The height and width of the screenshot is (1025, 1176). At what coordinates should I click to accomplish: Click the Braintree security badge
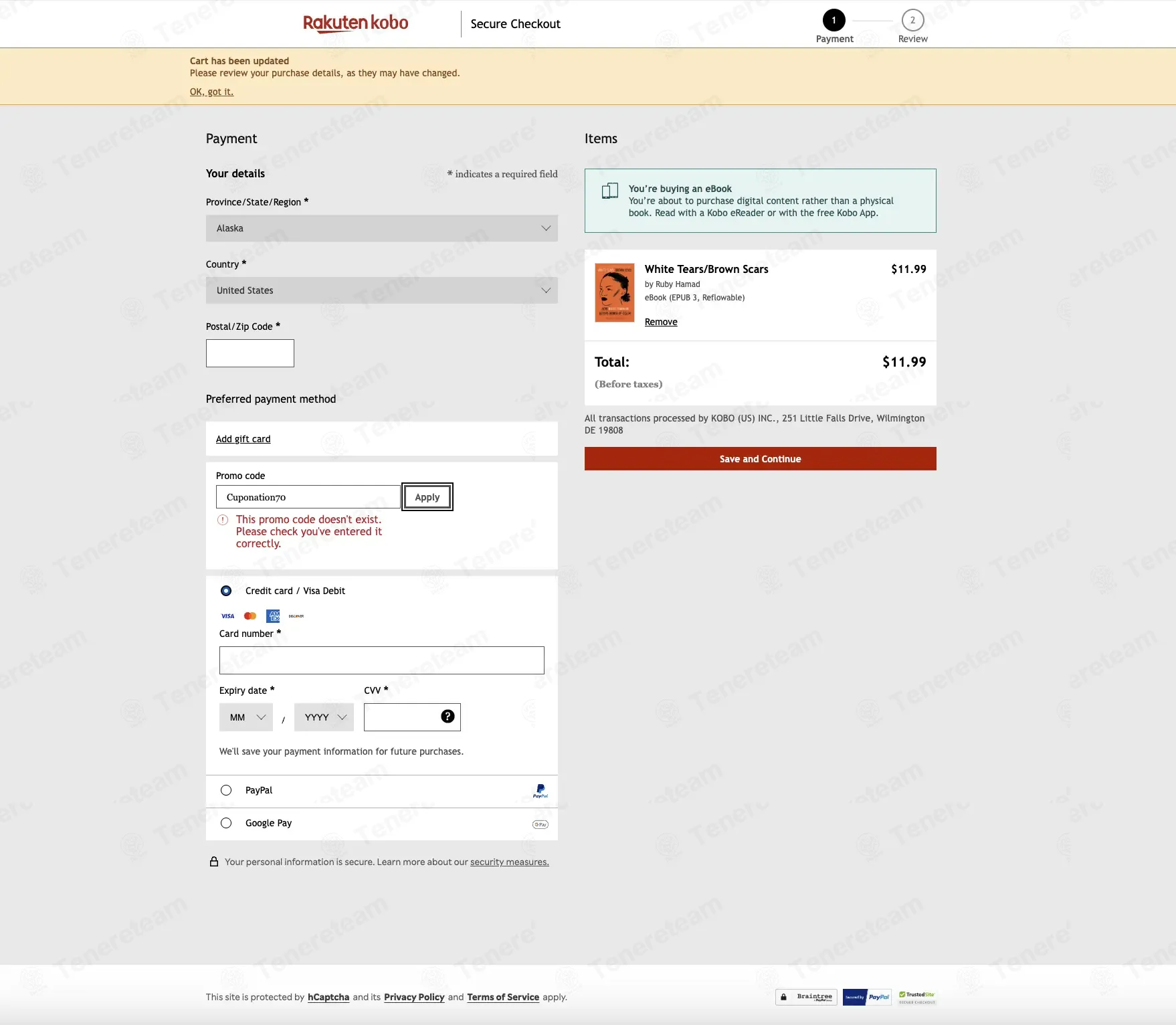[806, 997]
